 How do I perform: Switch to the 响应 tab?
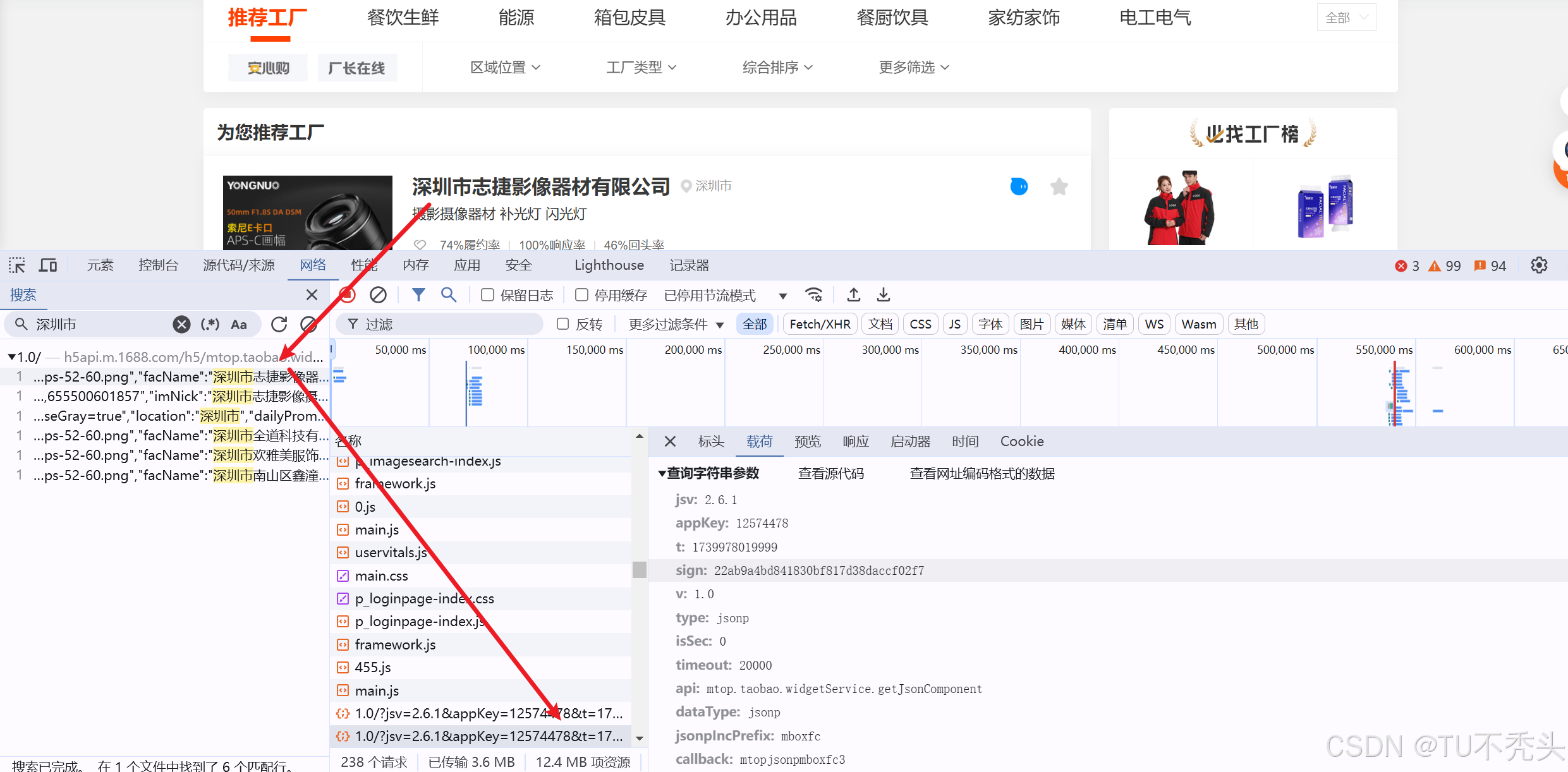coord(855,442)
